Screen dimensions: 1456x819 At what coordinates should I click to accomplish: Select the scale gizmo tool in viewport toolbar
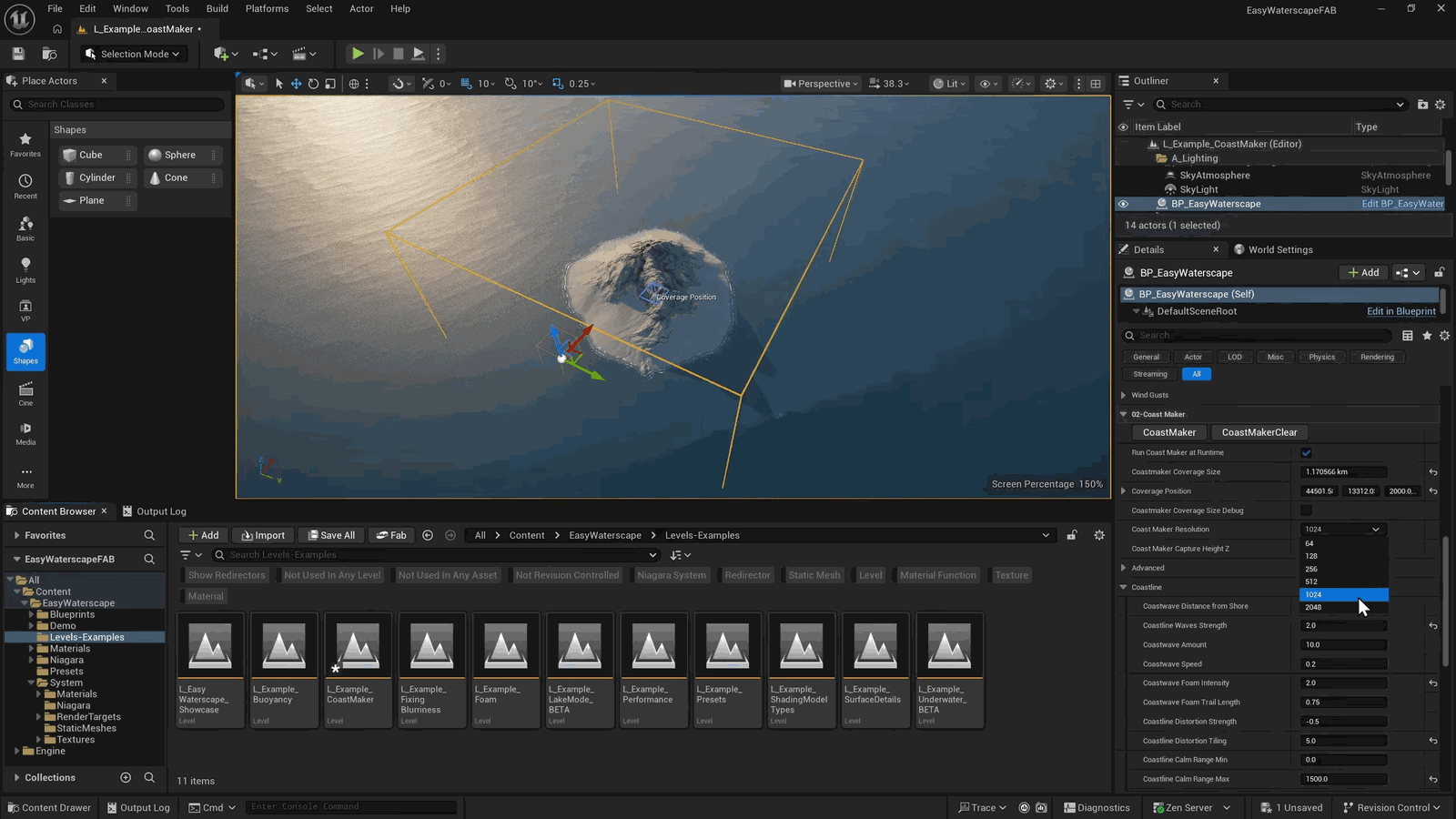tap(330, 84)
